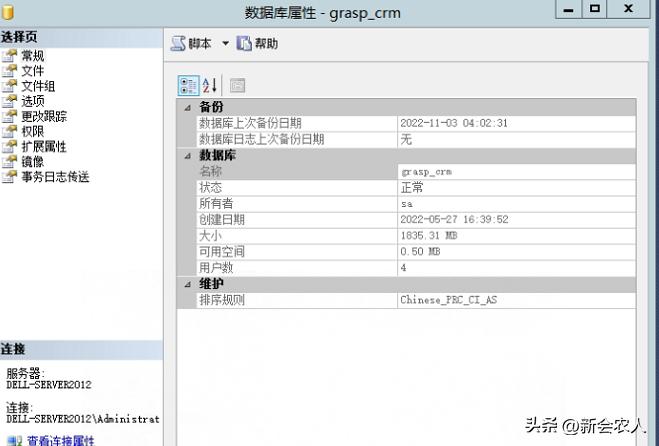The width and height of the screenshot is (659, 446).
Task: Click the property pages icon
Action: click(x=237, y=85)
